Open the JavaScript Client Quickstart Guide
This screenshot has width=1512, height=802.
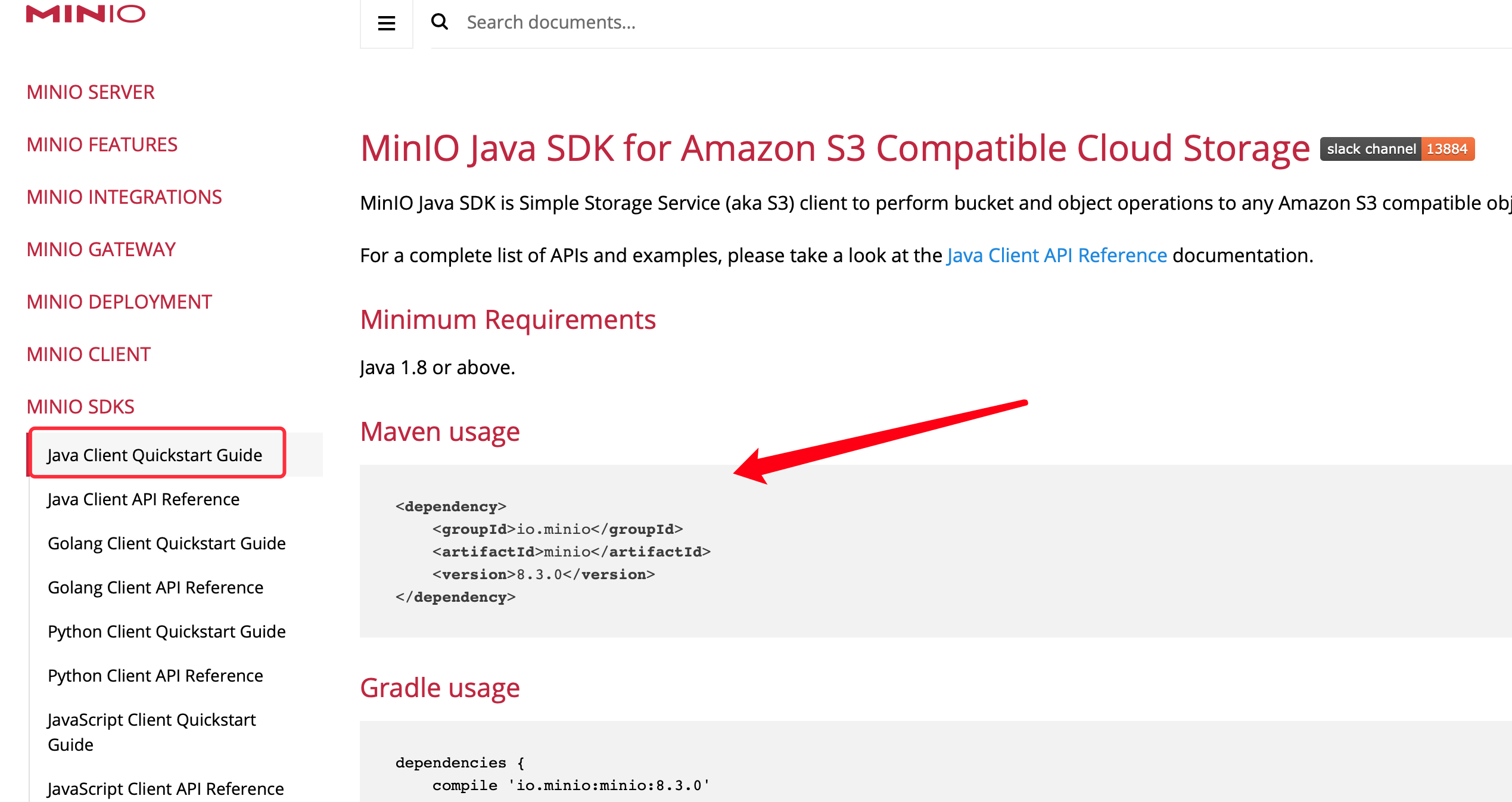pyautogui.click(x=152, y=732)
